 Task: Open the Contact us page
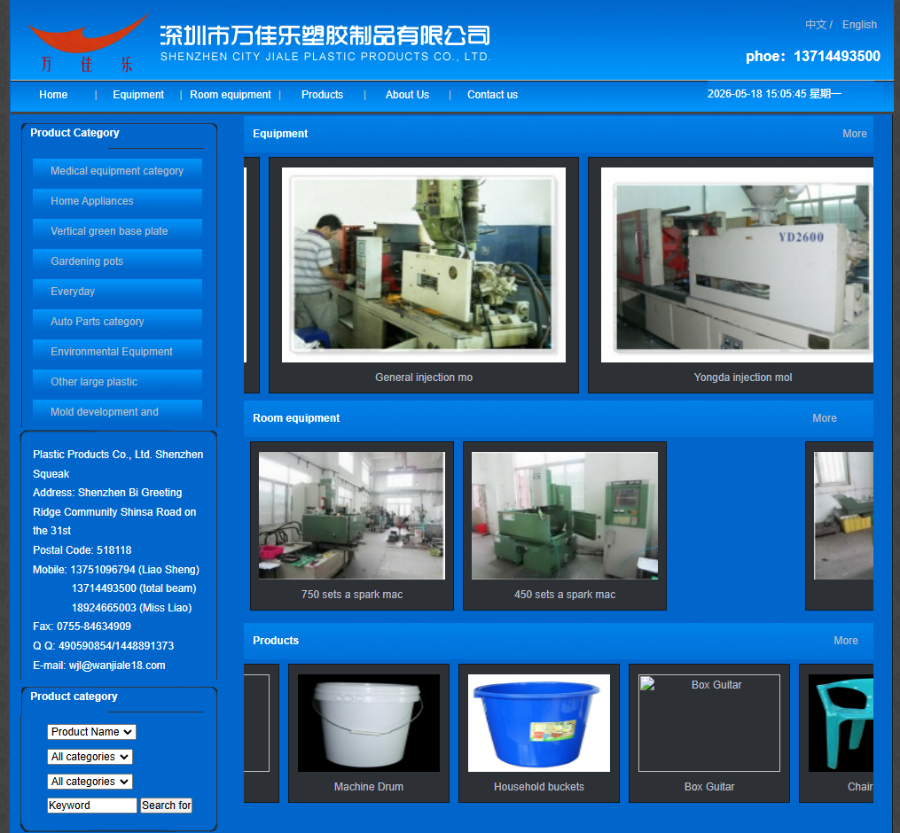(x=492, y=95)
